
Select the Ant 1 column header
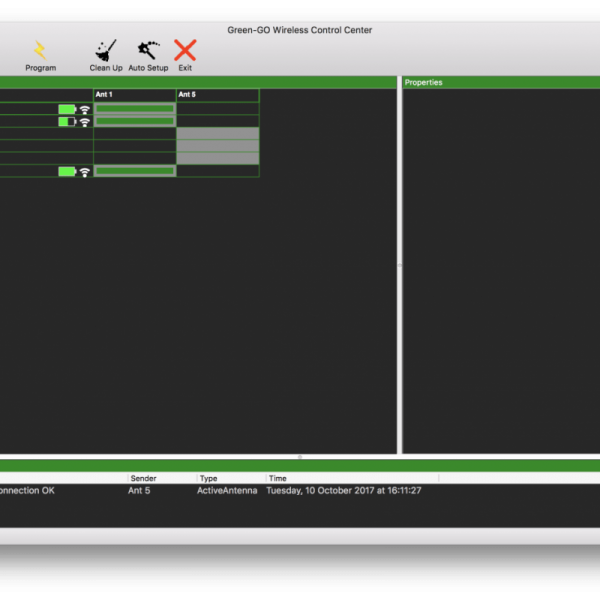tap(135, 95)
